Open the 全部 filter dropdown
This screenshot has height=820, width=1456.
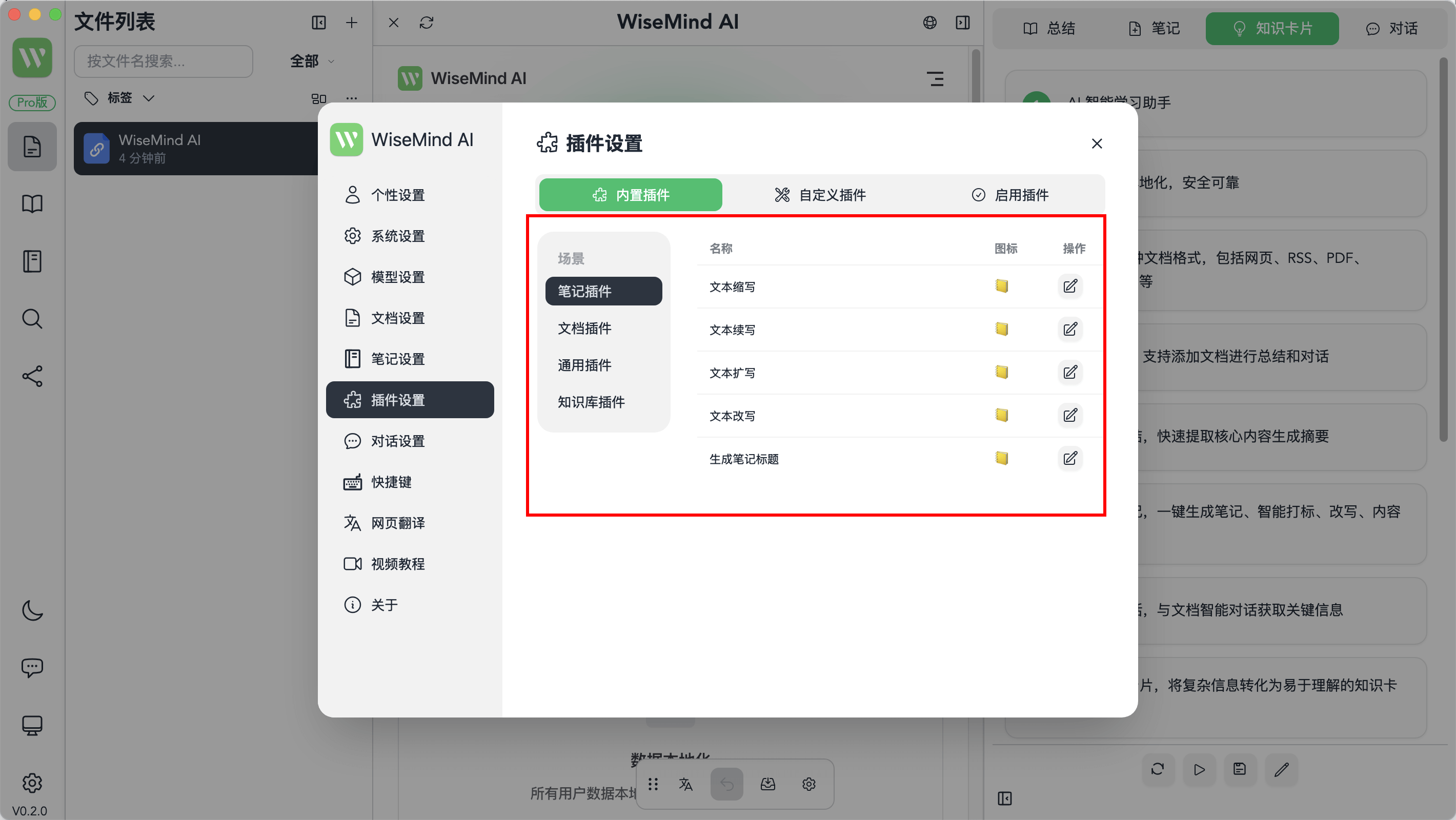click(x=312, y=61)
